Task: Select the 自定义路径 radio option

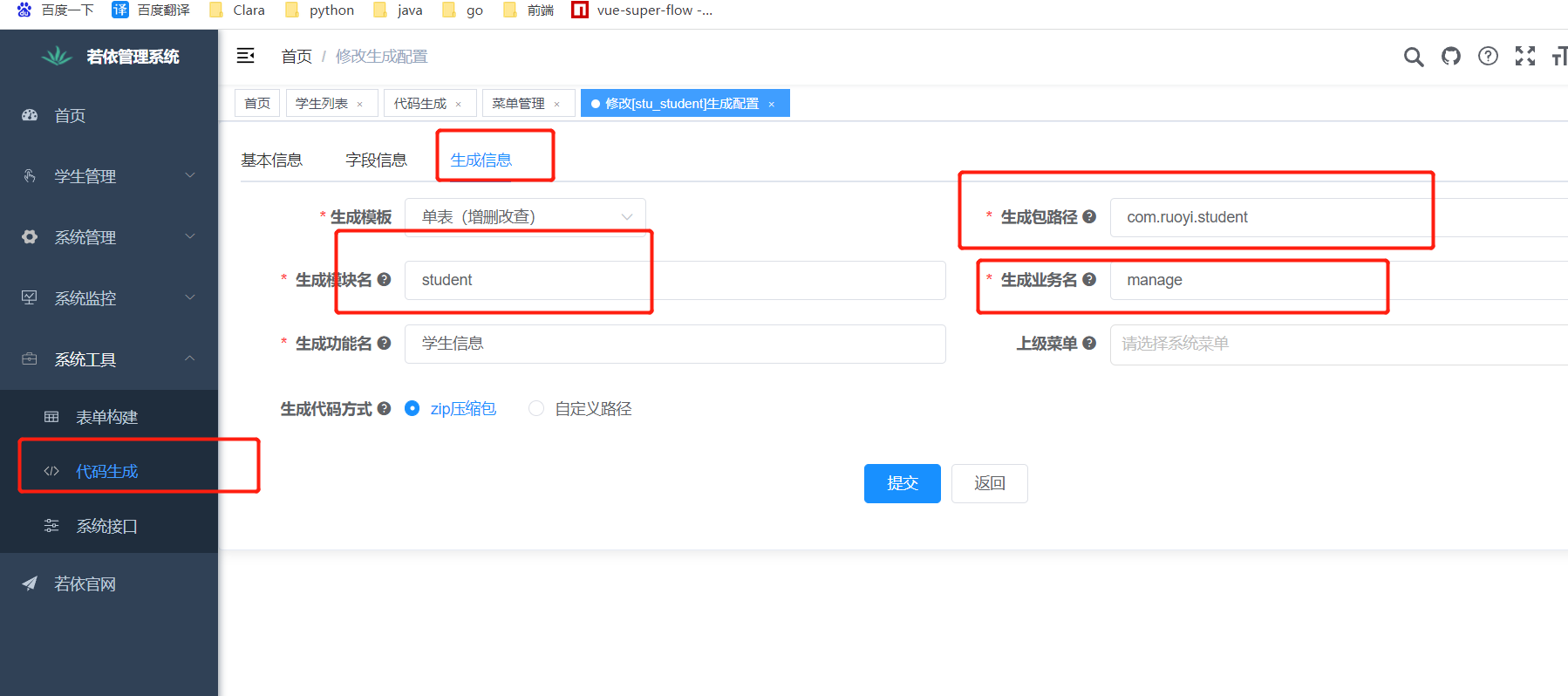Action: coord(580,408)
